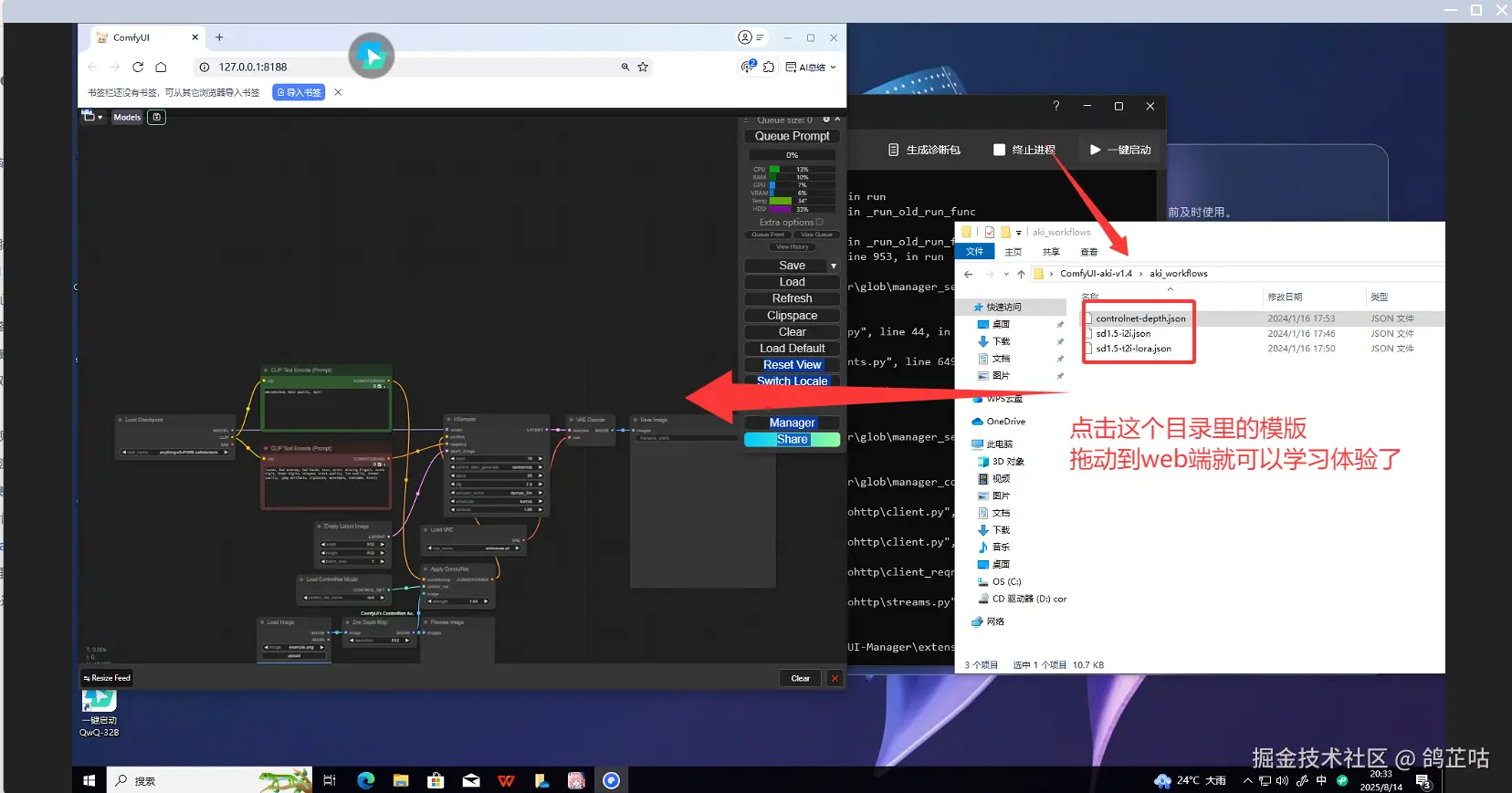Open Microsoft Store from the taskbar

(436, 780)
